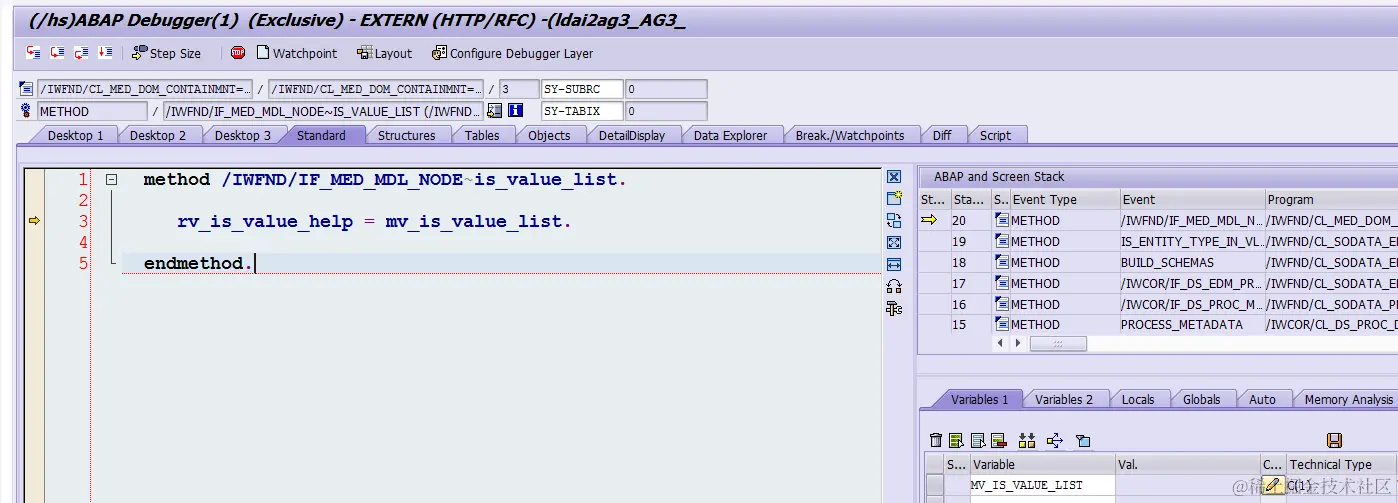
Task: Click the third variables toolbar icon (append row)
Action: 978,440
